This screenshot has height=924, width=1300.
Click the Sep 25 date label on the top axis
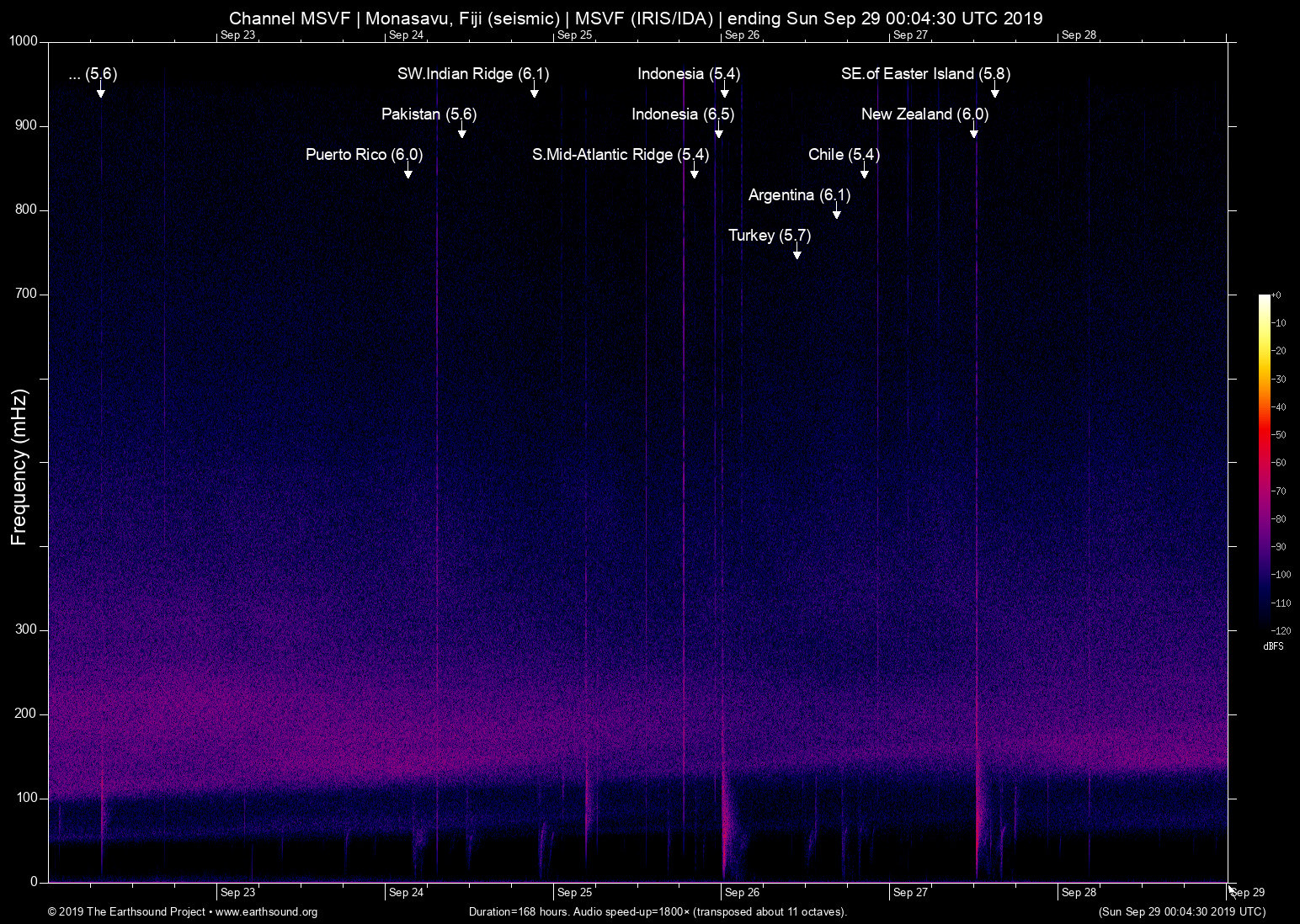pos(574,35)
